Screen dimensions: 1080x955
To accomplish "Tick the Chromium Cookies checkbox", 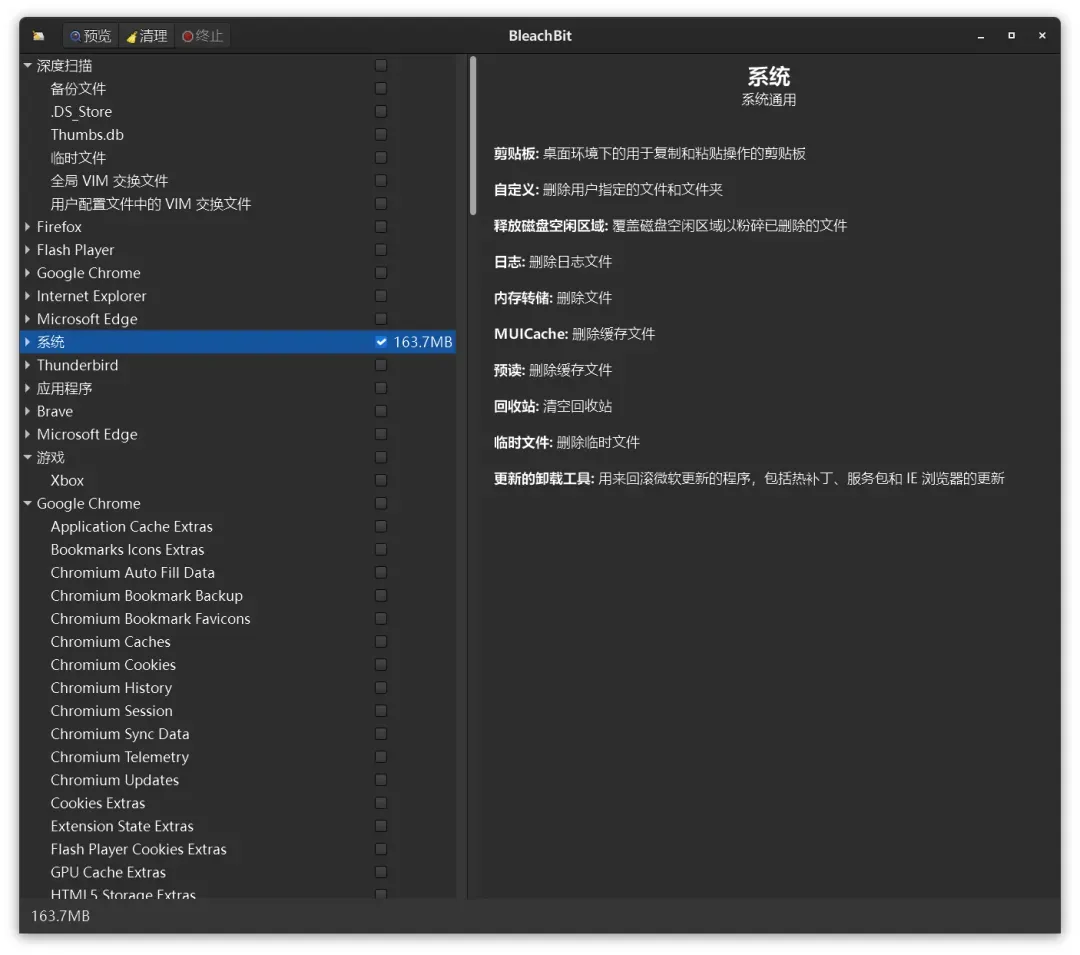I will 381,664.
